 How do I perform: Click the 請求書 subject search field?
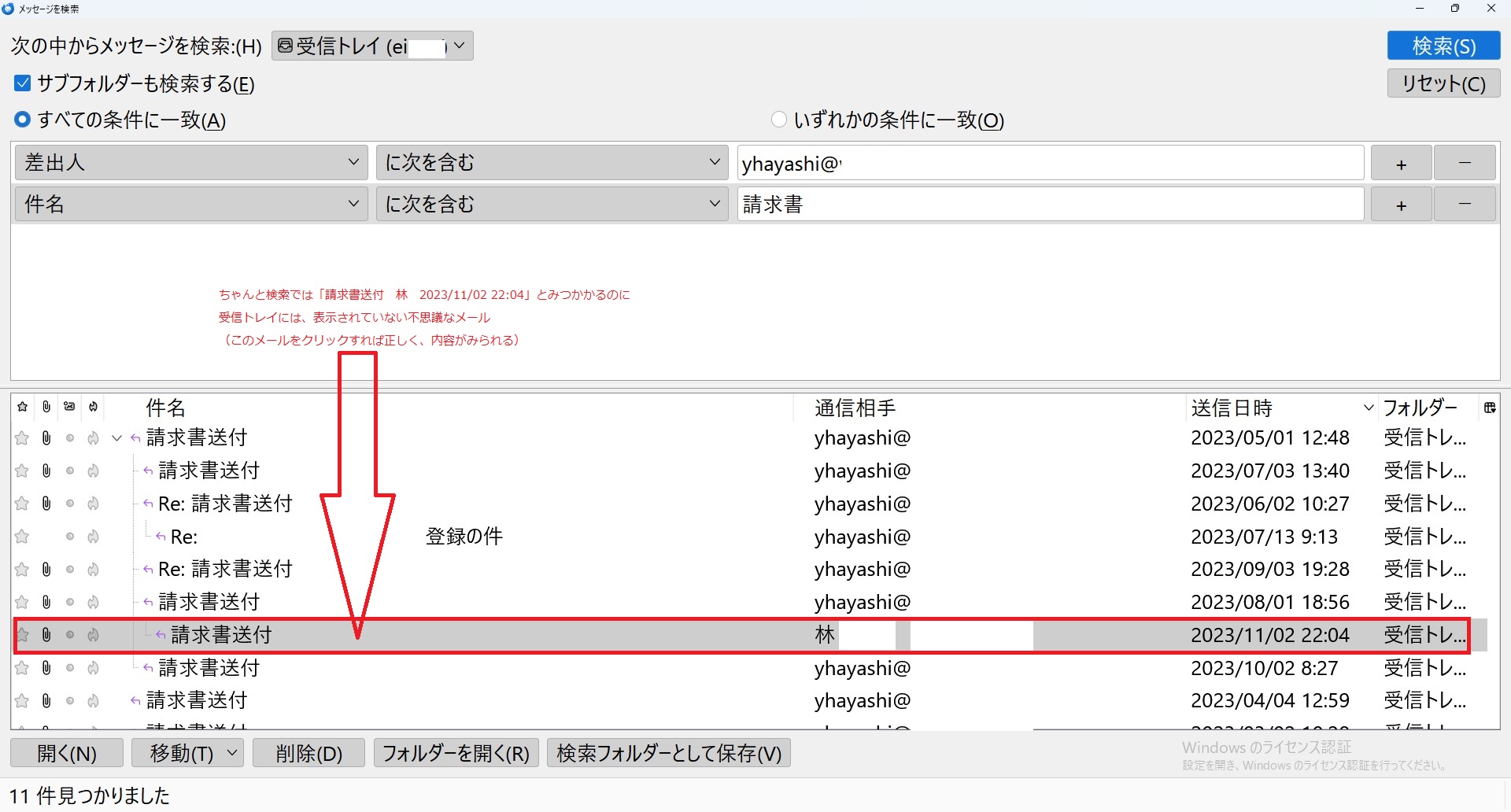(1050, 205)
